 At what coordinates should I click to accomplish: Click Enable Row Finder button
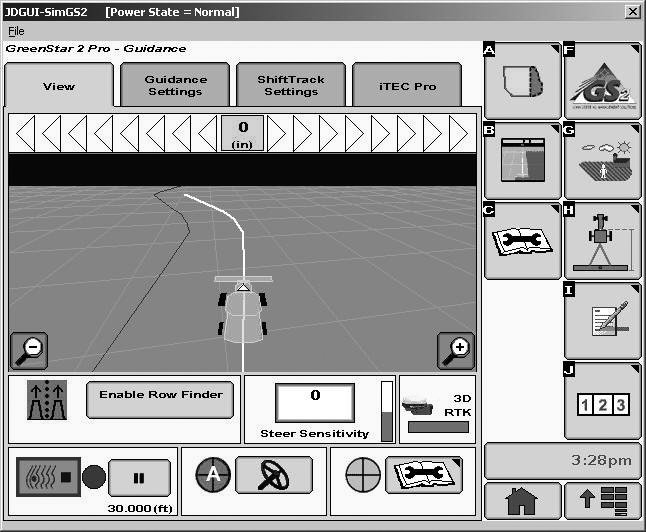point(160,396)
